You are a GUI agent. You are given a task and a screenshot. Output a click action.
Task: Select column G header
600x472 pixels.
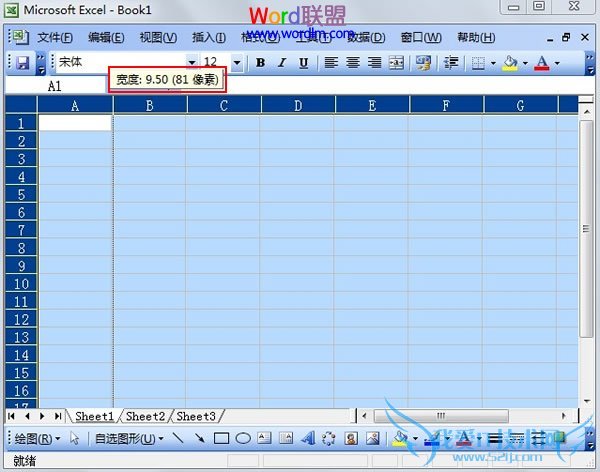pos(520,105)
